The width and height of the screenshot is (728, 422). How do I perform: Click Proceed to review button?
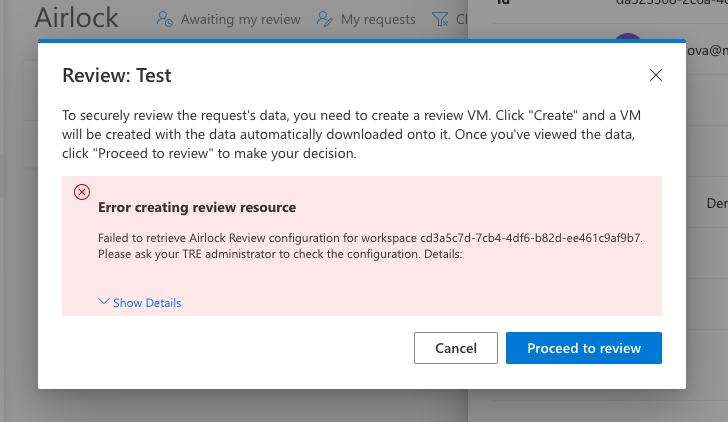(x=583, y=348)
